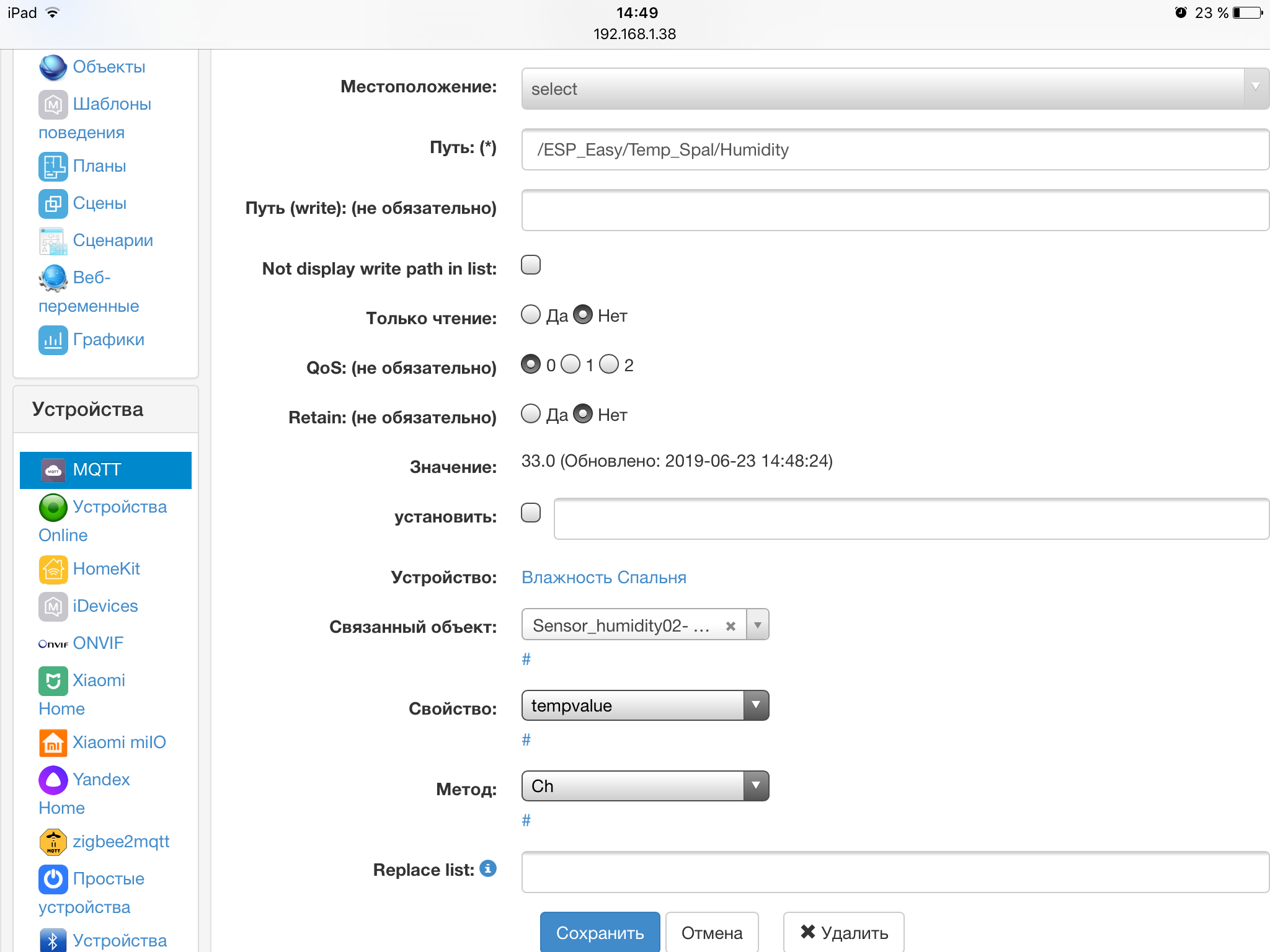1270x952 pixels.
Task: Click the Replace list info icon
Action: pyautogui.click(x=489, y=868)
